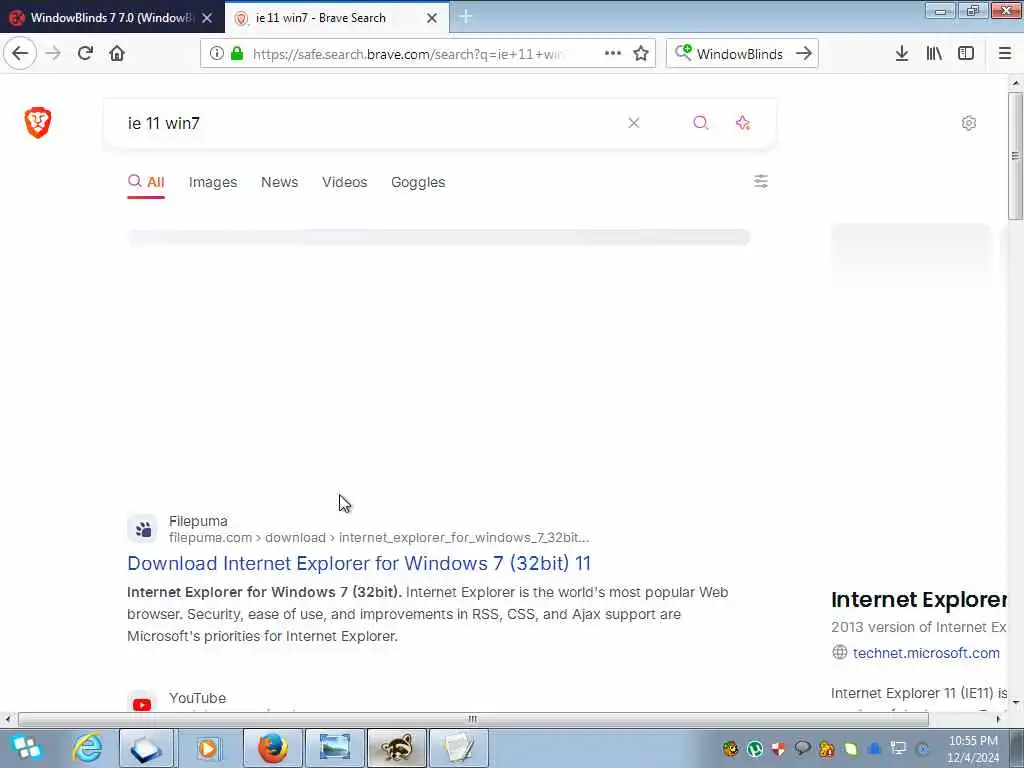
Task: Toggle the sidebar view
Action: point(966,54)
